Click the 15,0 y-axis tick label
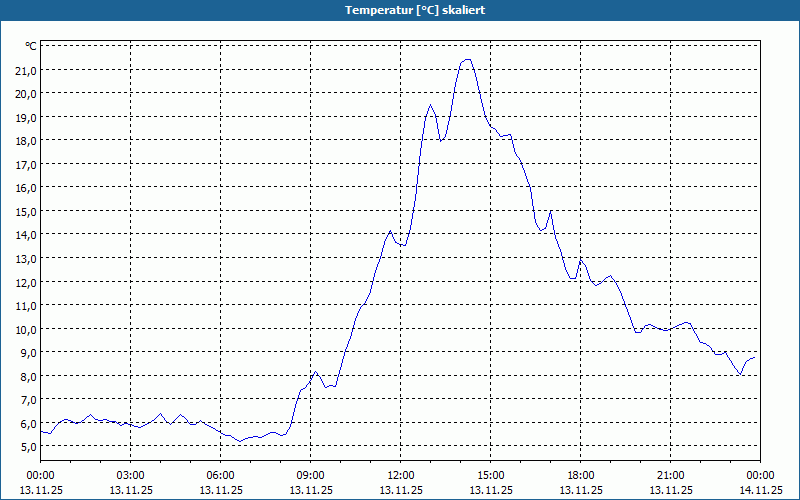 (26, 212)
